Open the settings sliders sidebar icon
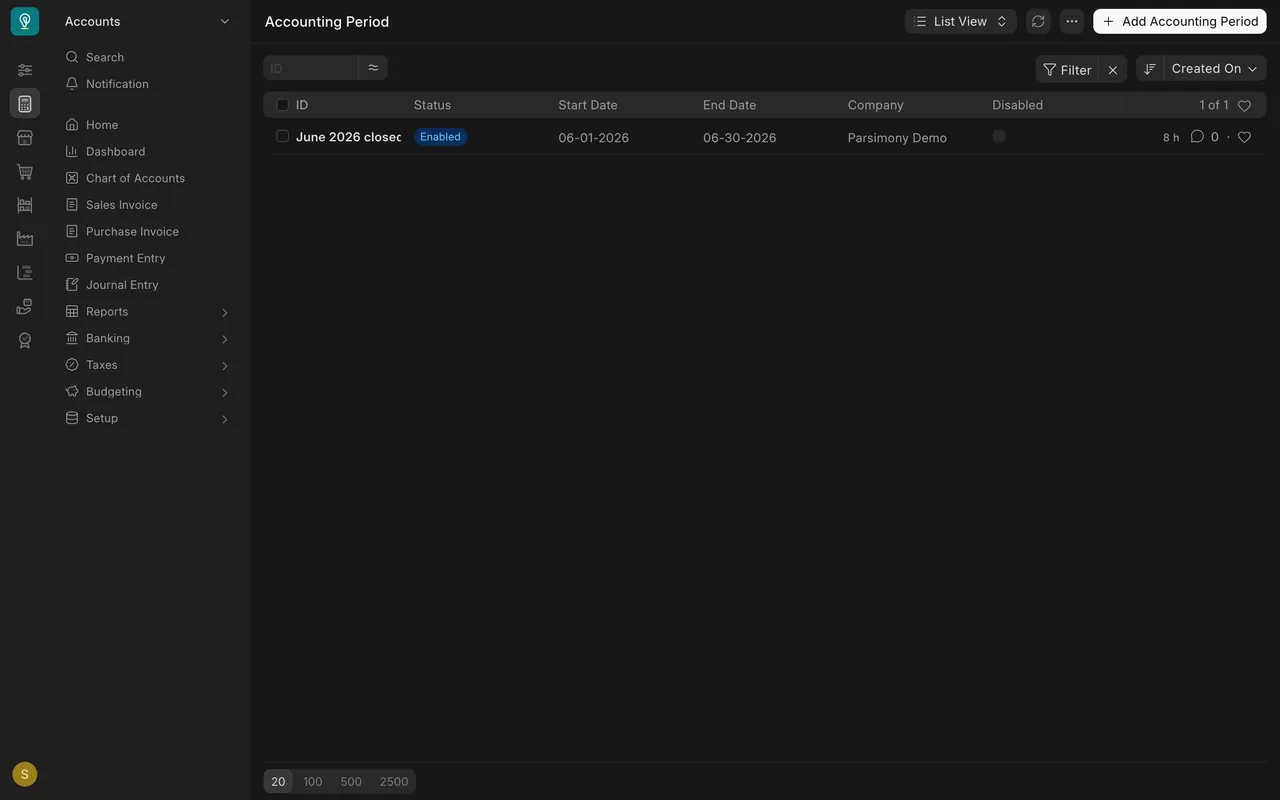 [25, 70]
